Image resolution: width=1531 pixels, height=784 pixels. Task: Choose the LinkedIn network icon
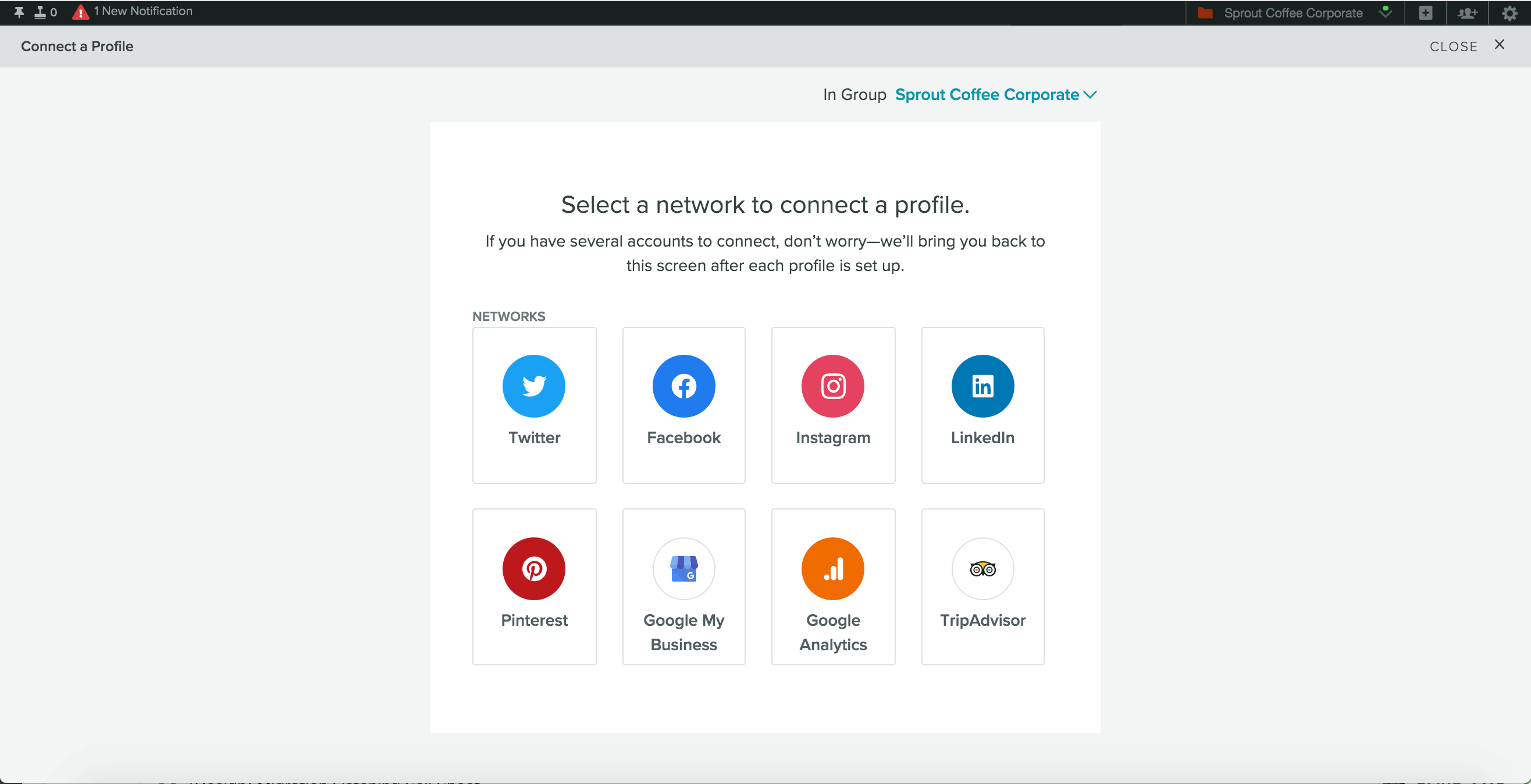click(982, 386)
